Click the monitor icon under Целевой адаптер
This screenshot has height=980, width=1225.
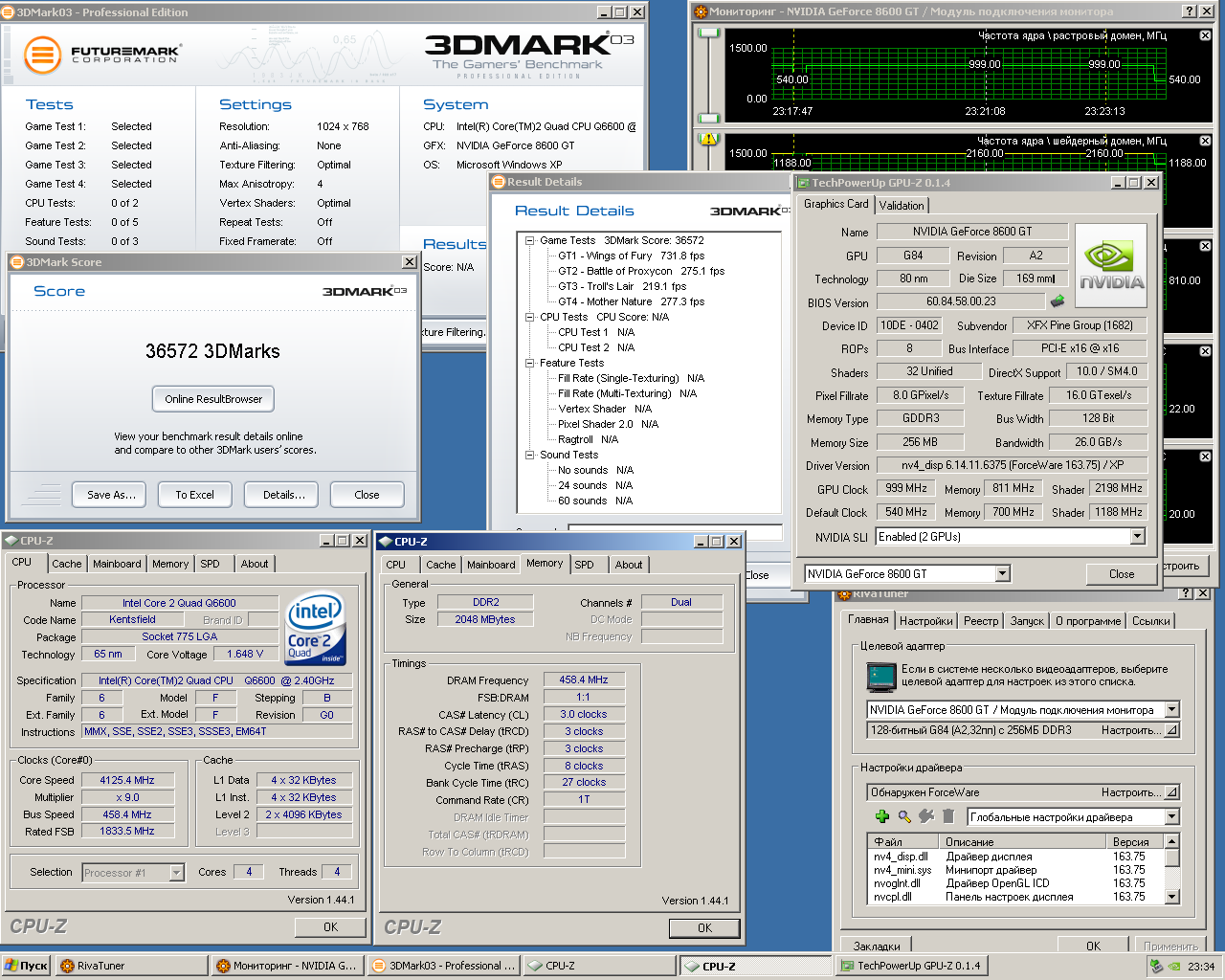[x=880, y=677]
